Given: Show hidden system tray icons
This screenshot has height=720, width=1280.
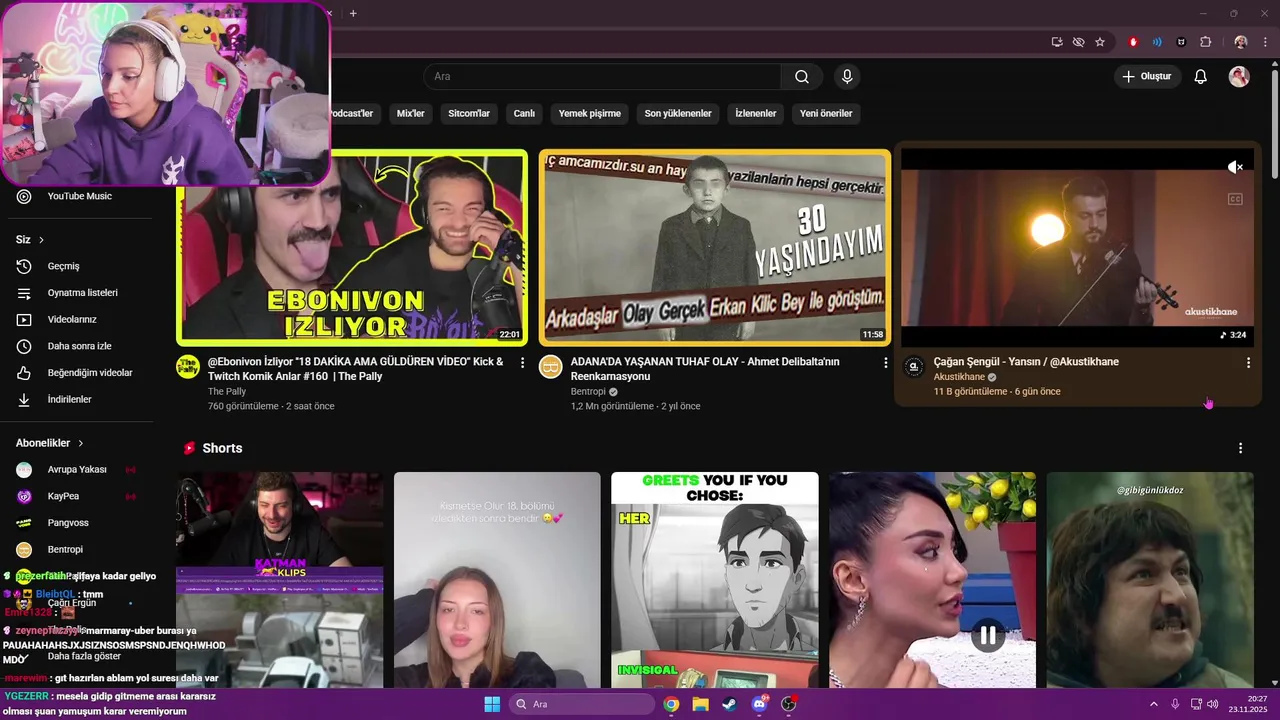Looking at the screenshot, I should pyautogui.click(x=1153, y=704).
